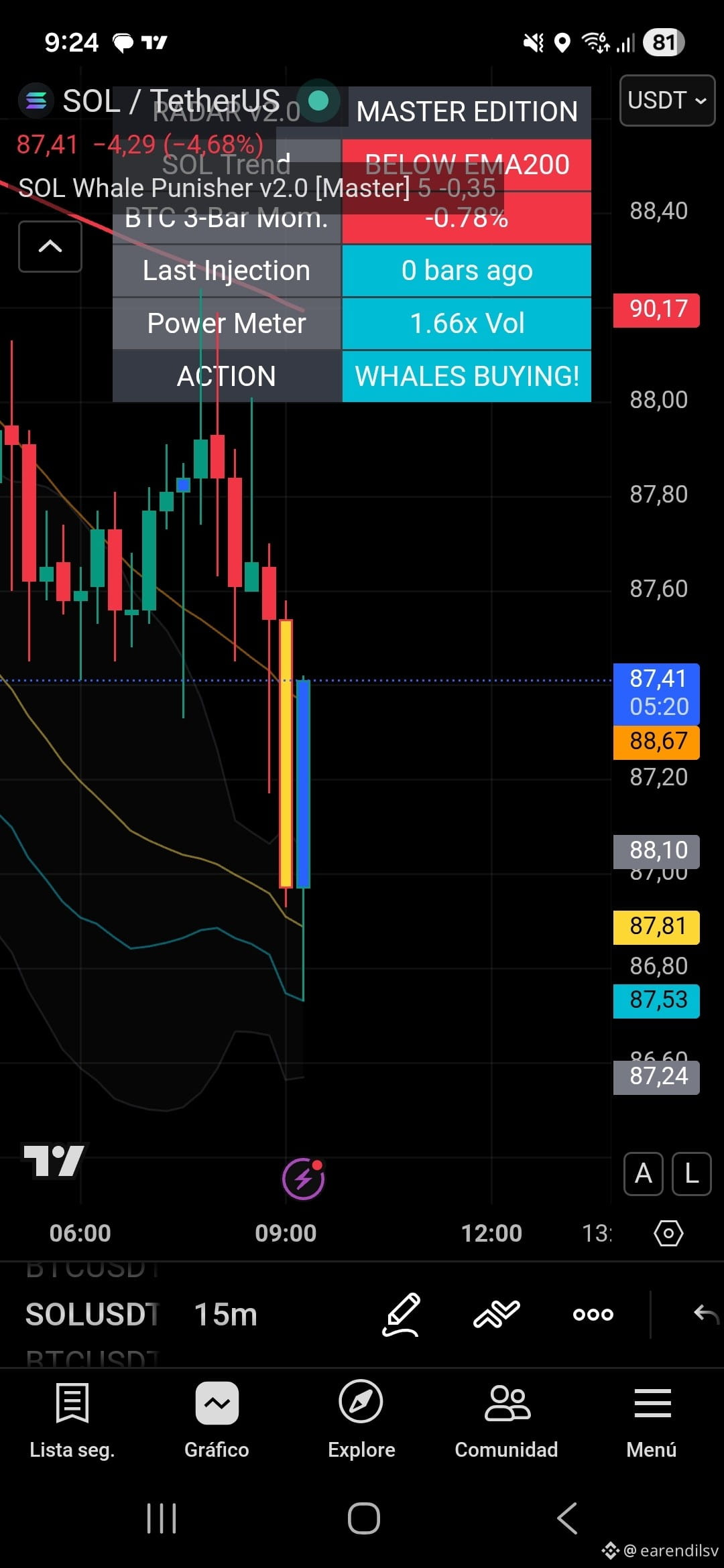
Task: Toggle auto scale with the A button
Action: [644, 1174]
